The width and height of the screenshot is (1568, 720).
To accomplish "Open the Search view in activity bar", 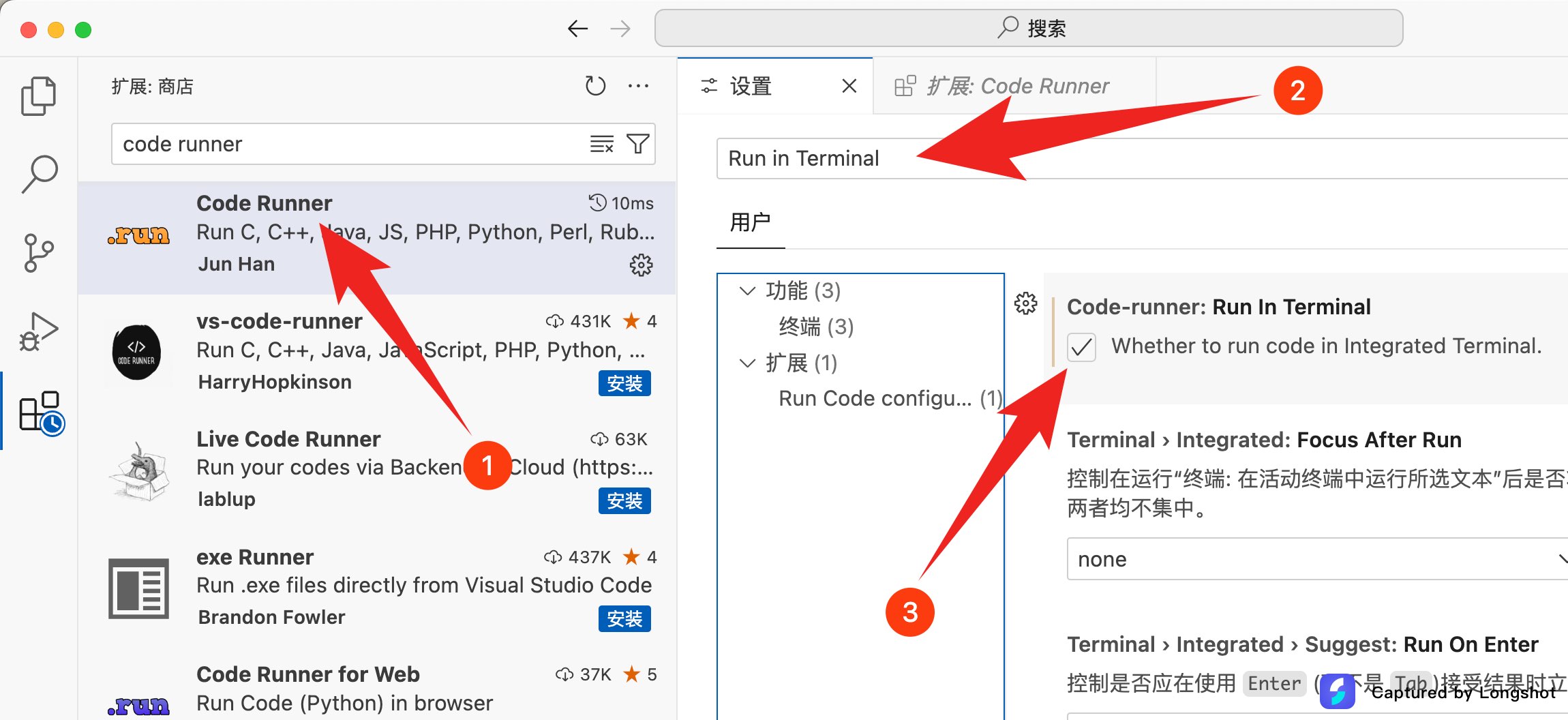I will tap(39, 174).
